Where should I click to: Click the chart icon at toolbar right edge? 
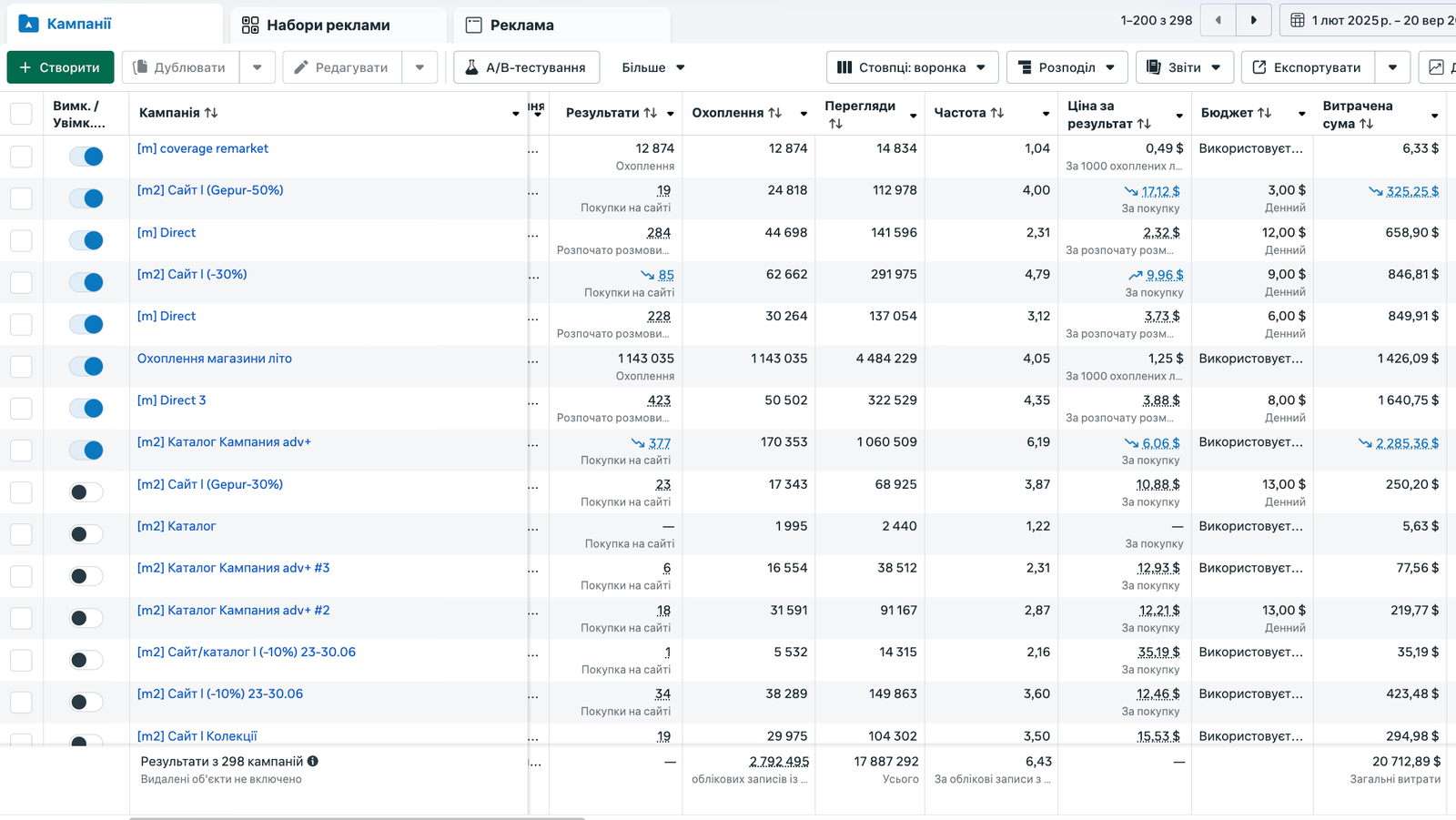coord(1436,67)
